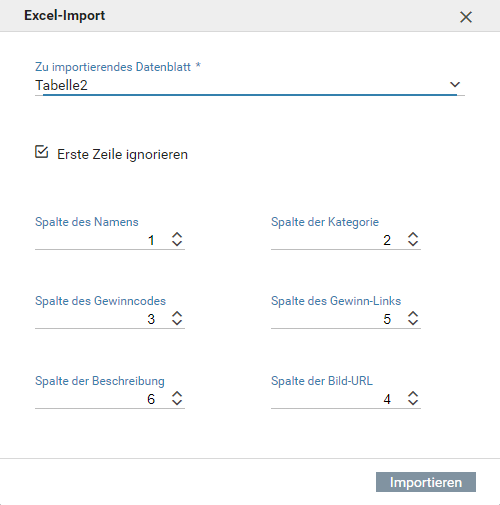Increase the Spalte des Gewinn-Links value
This screenshot has width=500, height=505.
pos(413,314)
